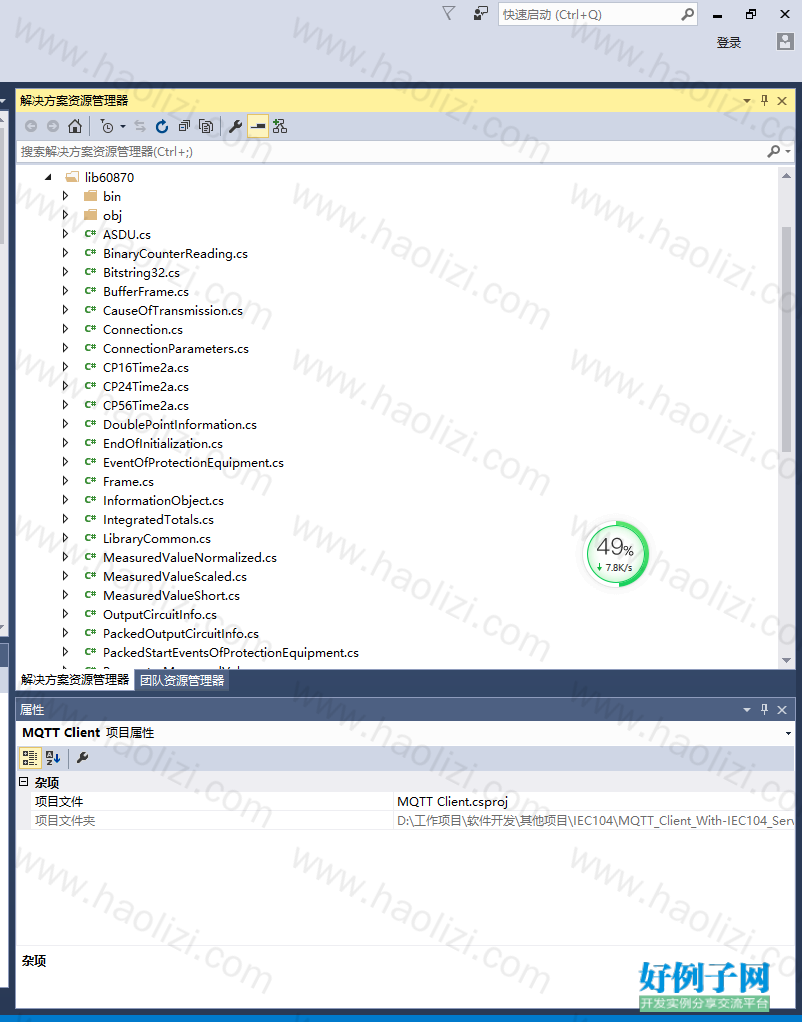This screenshot has height=1022, width=802.
Task: Expand the obj folder
Action: tap(65, 214)
